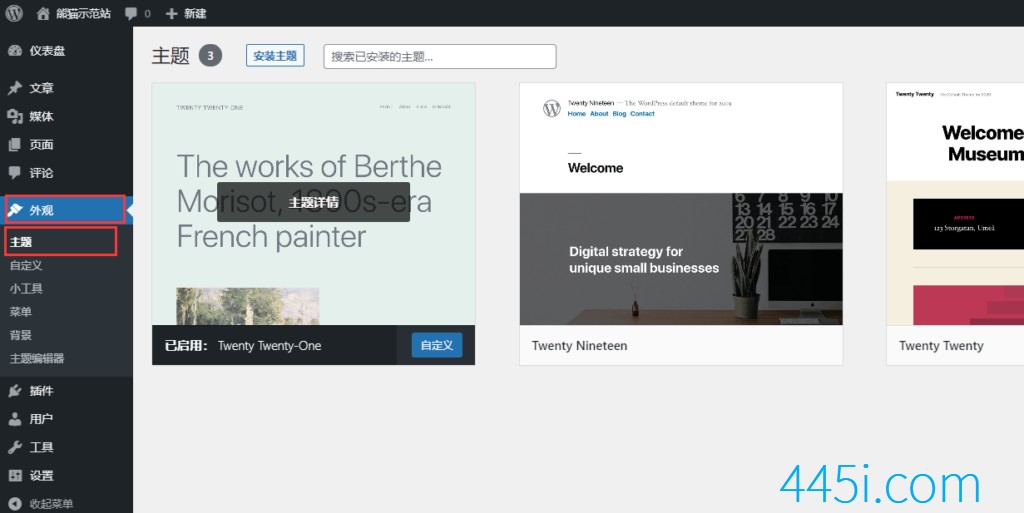Image resolution: width=1024 pixels, height=513 pixels.
Task: Click the 插件 plug icon
Action: [15, 391]
